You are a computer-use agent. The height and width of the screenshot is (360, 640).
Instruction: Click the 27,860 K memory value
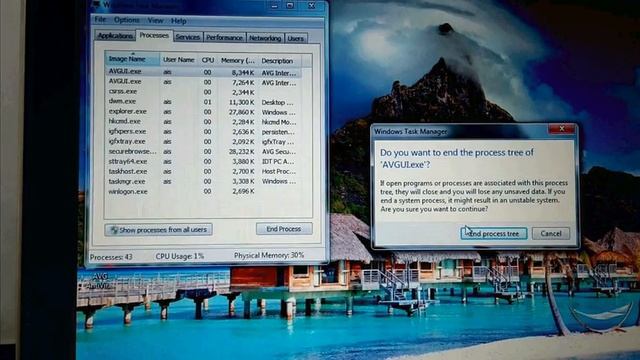point(241,112)
